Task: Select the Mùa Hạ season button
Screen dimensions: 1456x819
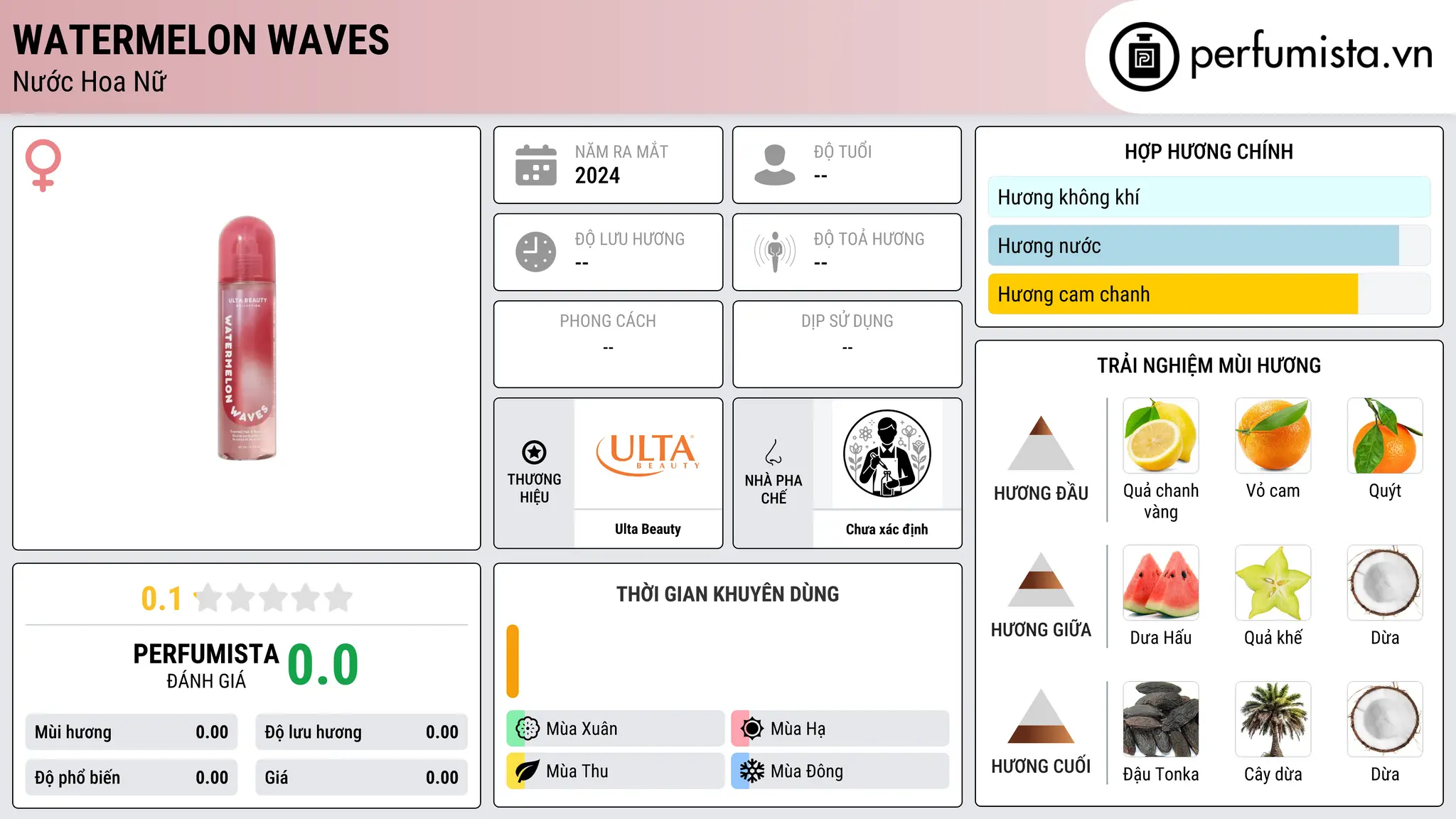Action: pyautogui.click(x=840, y=729)
